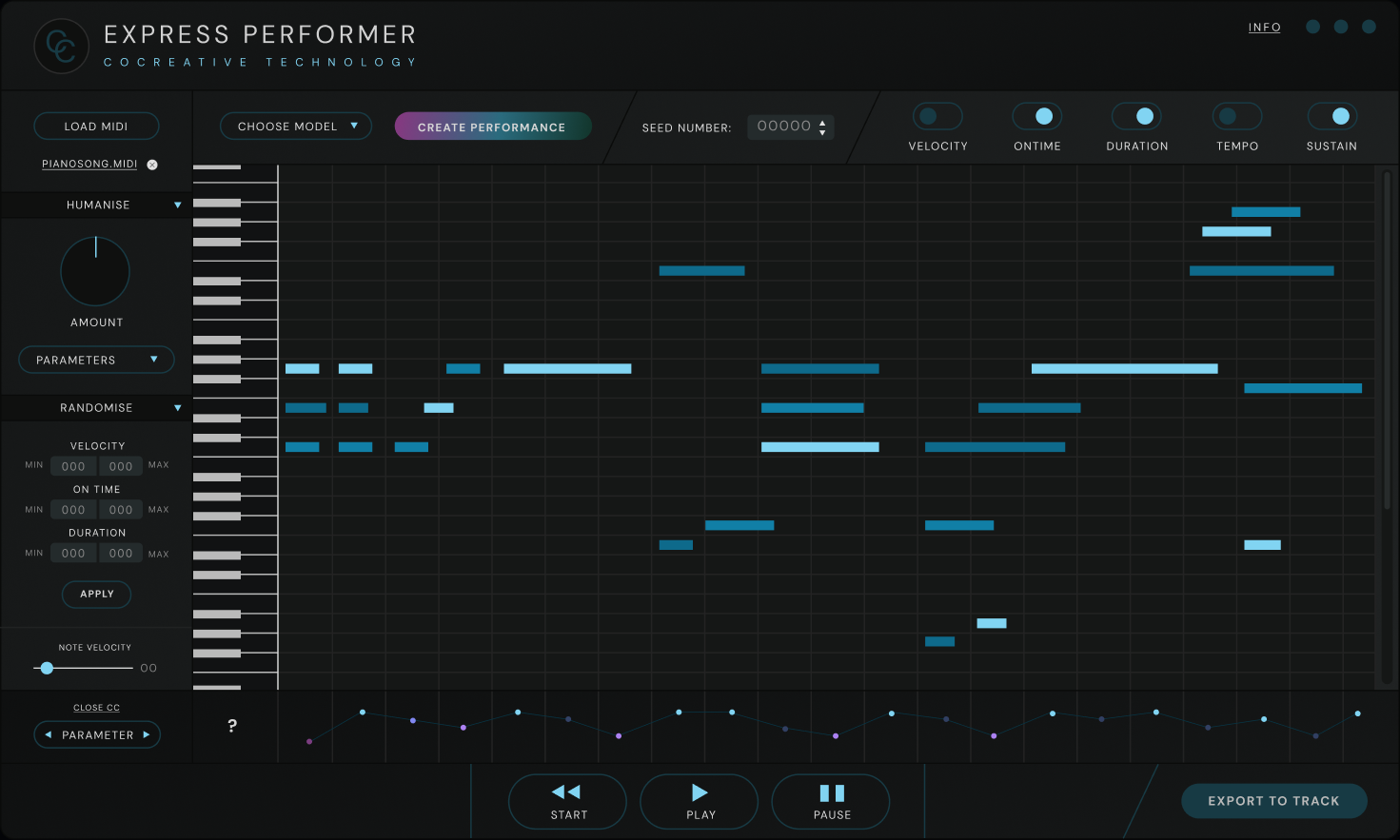
Task: Open the Parameters dropdown under Humanise
Action: pyautogui.click(x=96, y=360)
